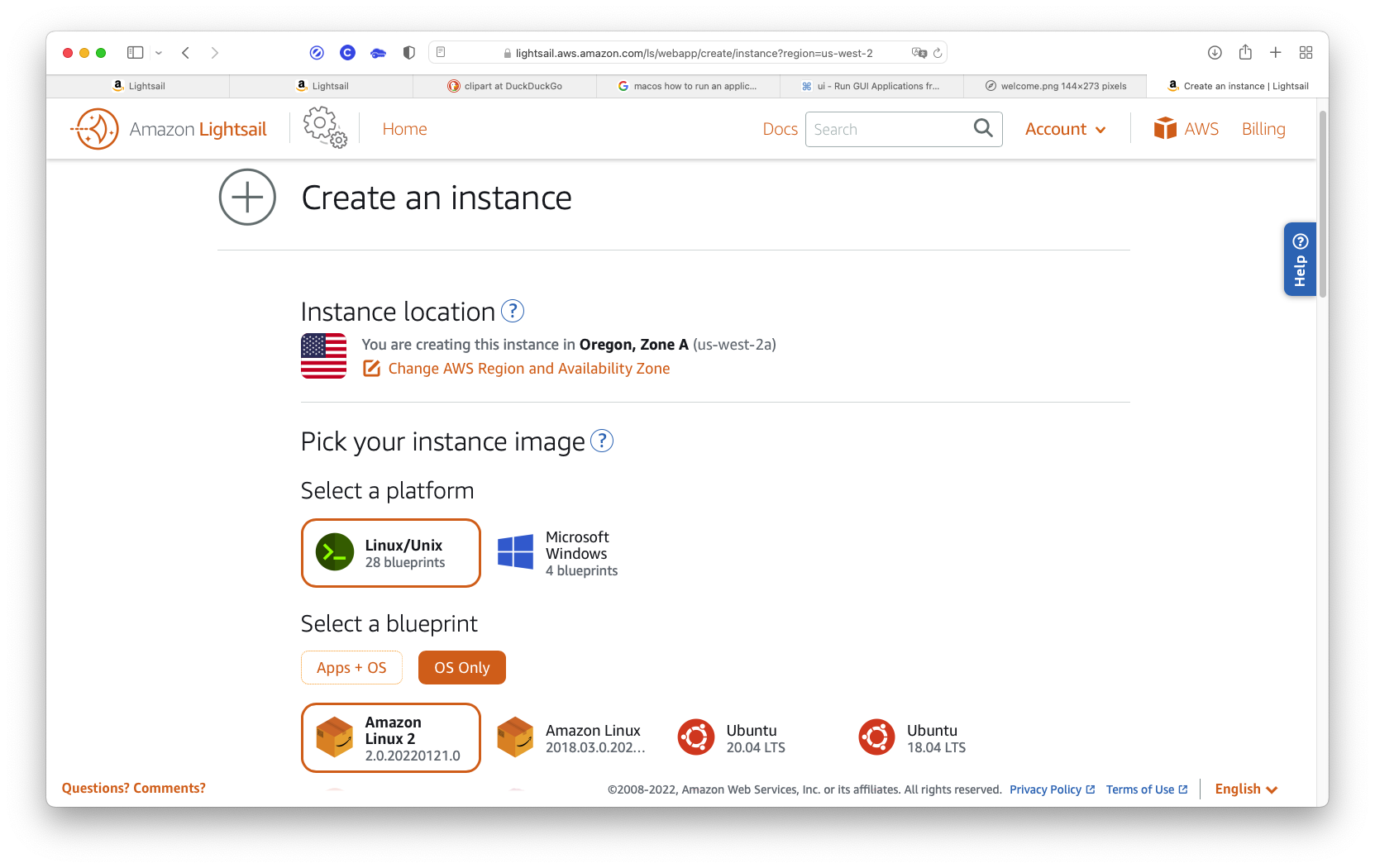Click the plus circle icon next to Create an instance
This screenshot has width=1375, height=868.
[247, 197]
